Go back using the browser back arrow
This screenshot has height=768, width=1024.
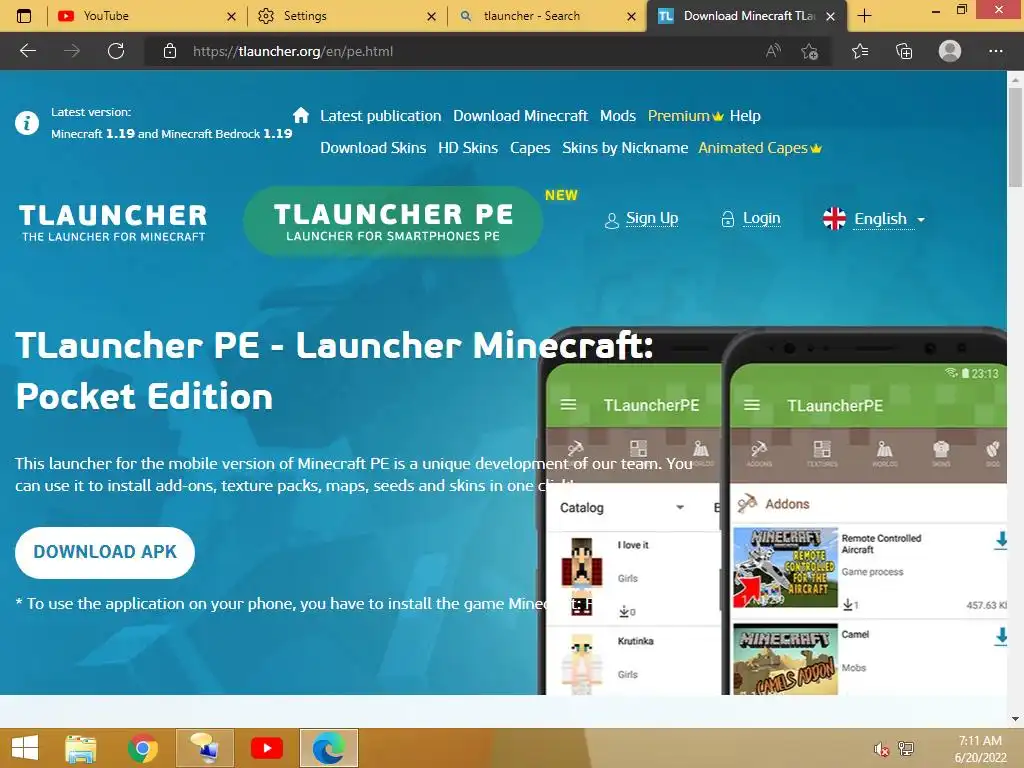27,51
